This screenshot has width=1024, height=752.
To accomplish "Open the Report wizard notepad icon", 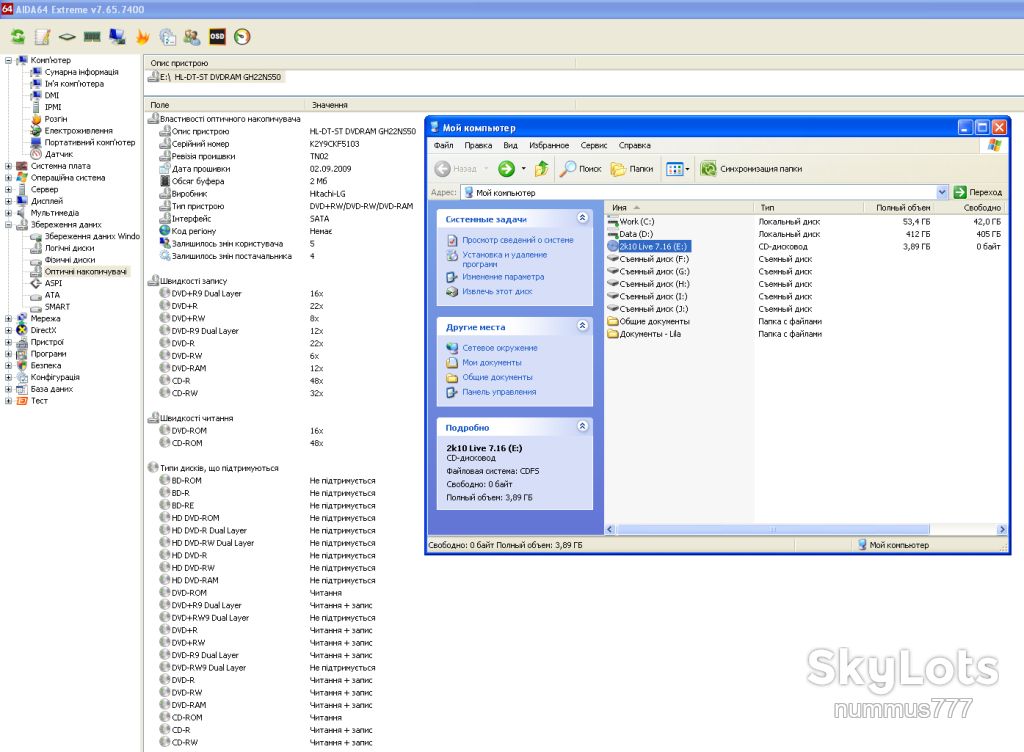I will tap(42, 37).
